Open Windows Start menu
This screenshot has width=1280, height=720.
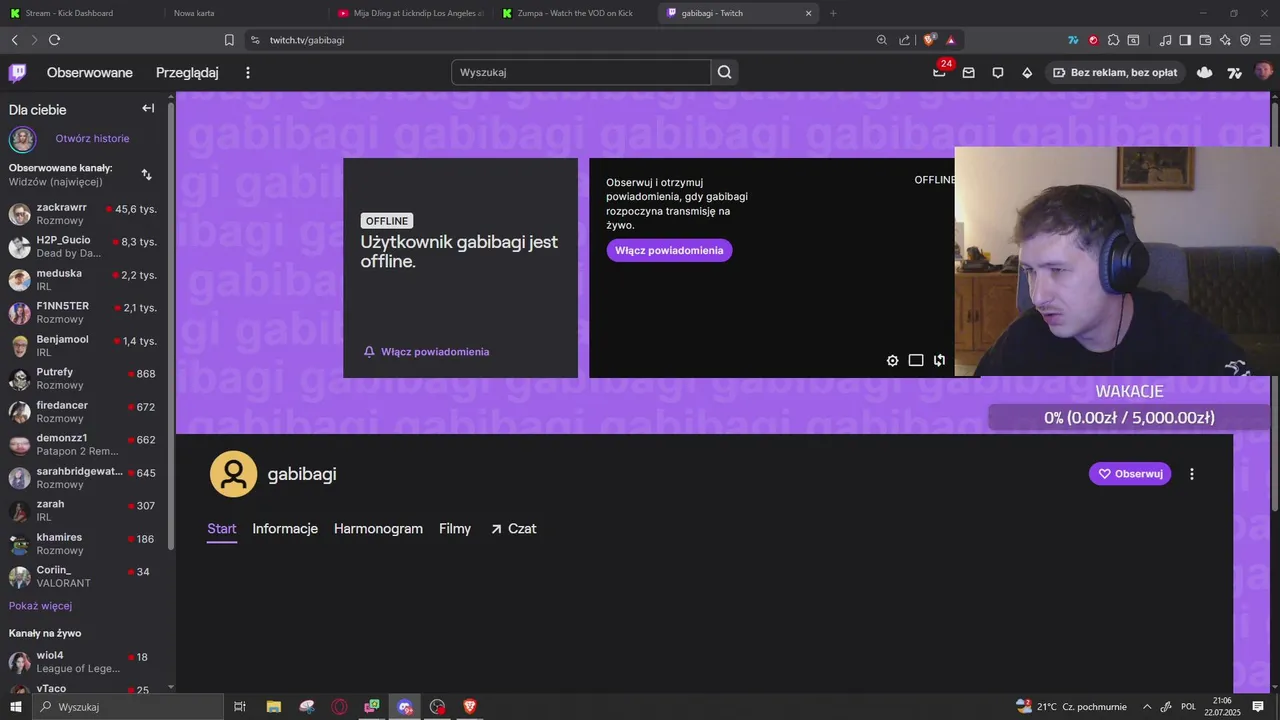pos(15,707)
